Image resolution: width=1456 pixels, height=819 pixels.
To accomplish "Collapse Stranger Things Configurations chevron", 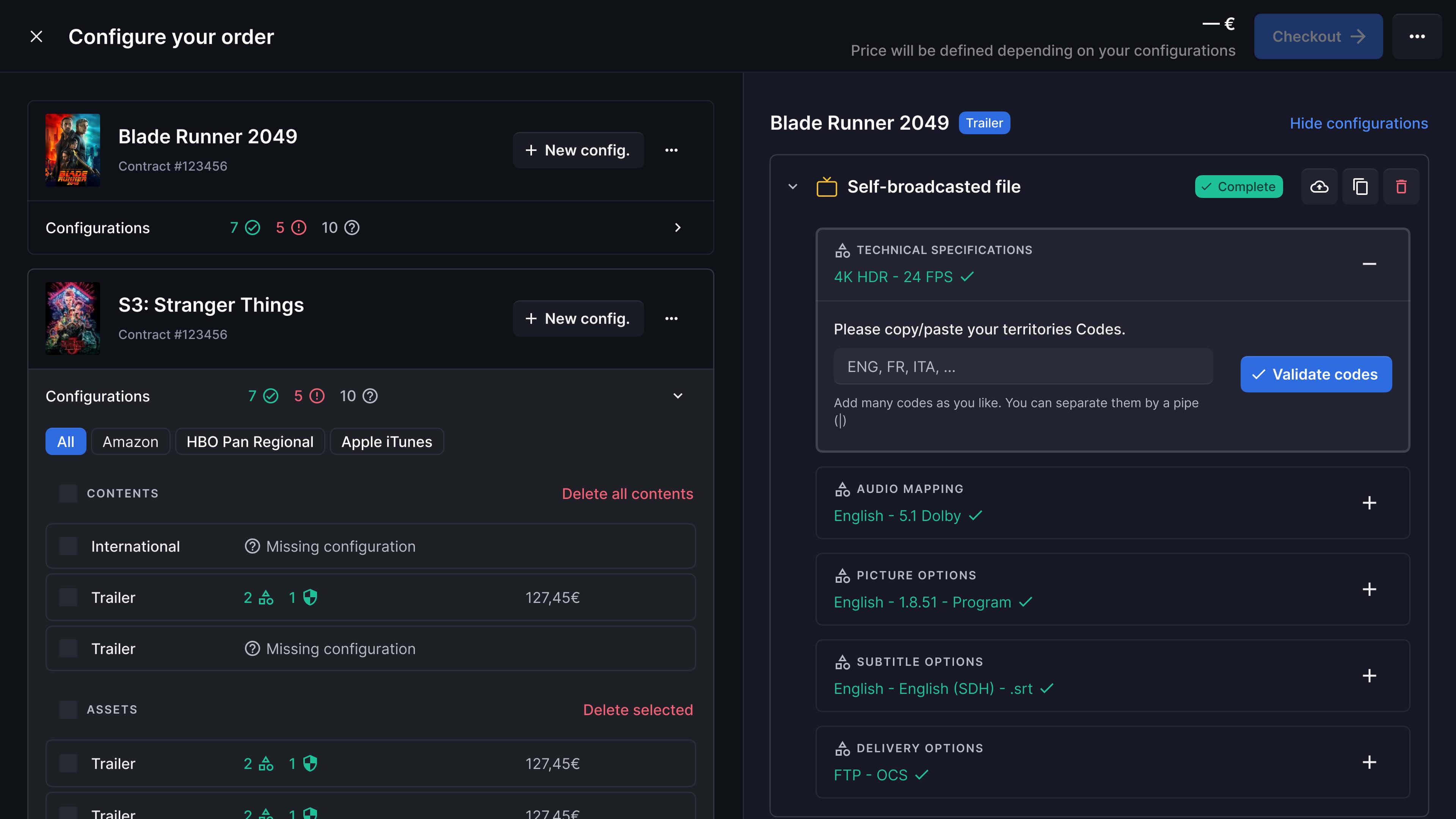I will point(678,396).
